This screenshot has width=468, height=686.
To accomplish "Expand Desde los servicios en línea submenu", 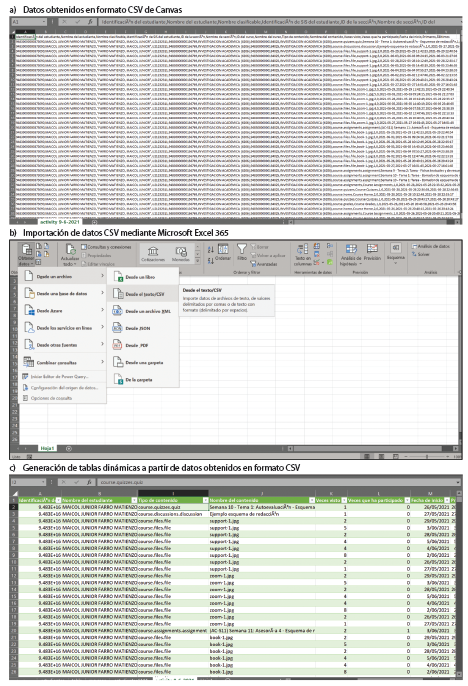I will 64,328.
